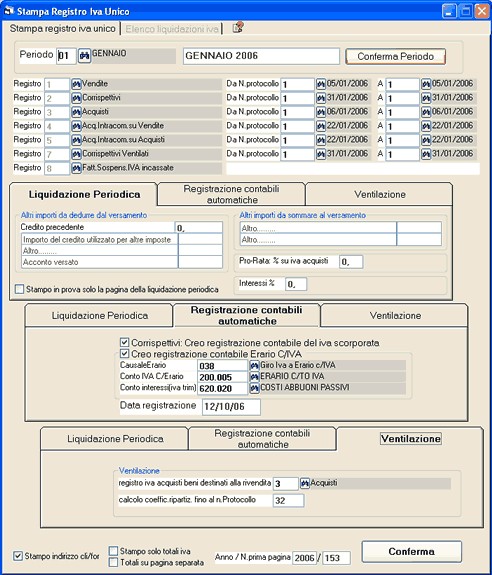Click the Importo del credito utilizzato amount field
This screenshot has height=575, width=492.
(200, 239)
